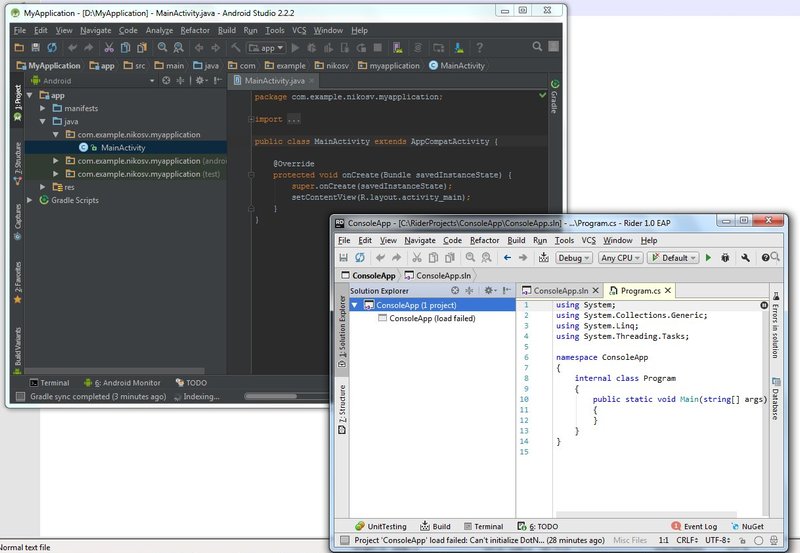Open the Any CPU platform dropdown in Rider

[x=620, y=258]
